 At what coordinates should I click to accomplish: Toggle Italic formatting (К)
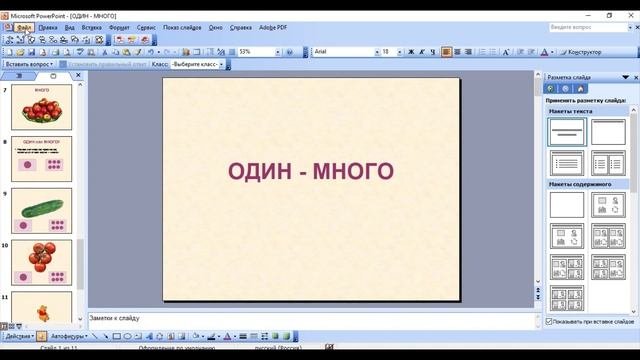(422, 52)
